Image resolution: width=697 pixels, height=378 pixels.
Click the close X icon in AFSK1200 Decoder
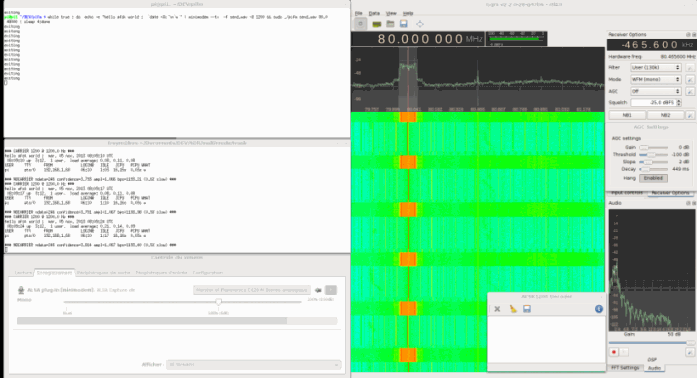[x=497, y=309]
